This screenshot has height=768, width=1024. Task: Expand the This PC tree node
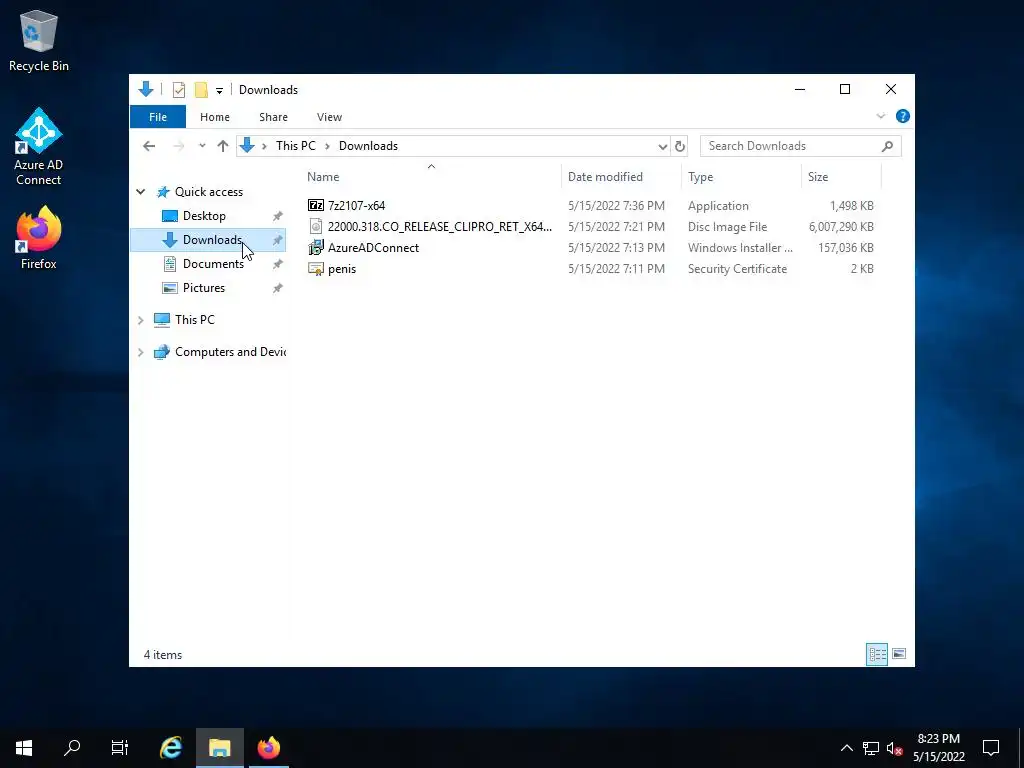pyautogui.click(x=140, y=320)
